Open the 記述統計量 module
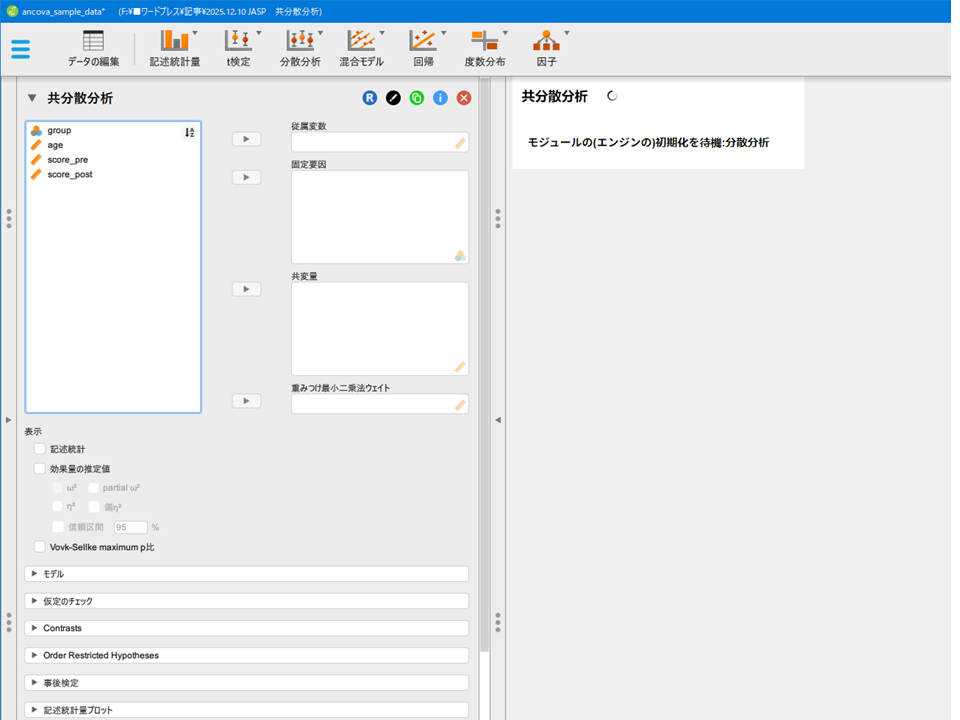Screen dimensions: 960x720 (175, 48)
